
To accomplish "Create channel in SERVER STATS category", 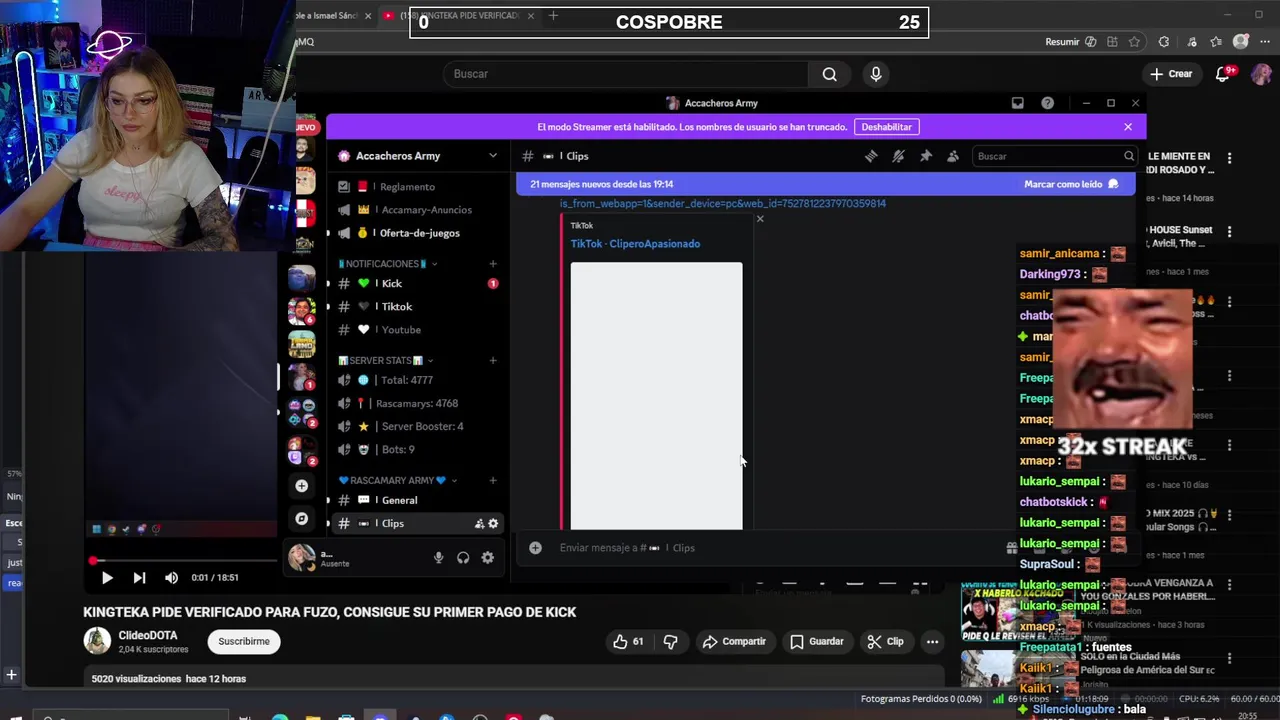I will click(493, 360).
